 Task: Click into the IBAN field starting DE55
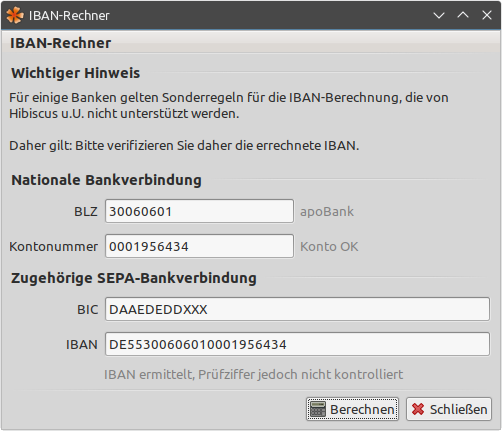[x=297, y=344]
